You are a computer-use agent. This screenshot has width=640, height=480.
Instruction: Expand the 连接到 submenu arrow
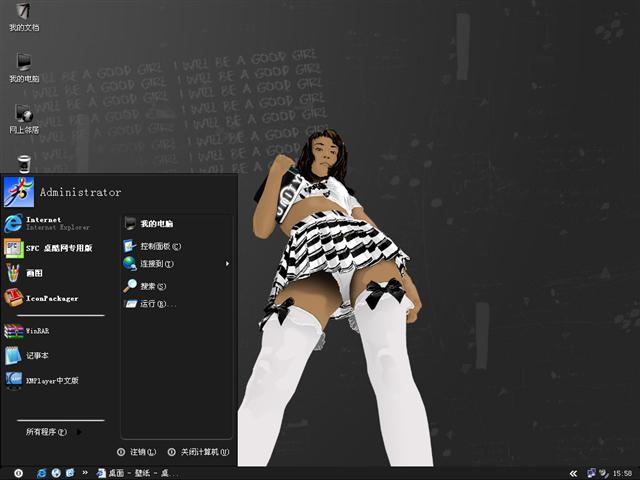(227, 264)
